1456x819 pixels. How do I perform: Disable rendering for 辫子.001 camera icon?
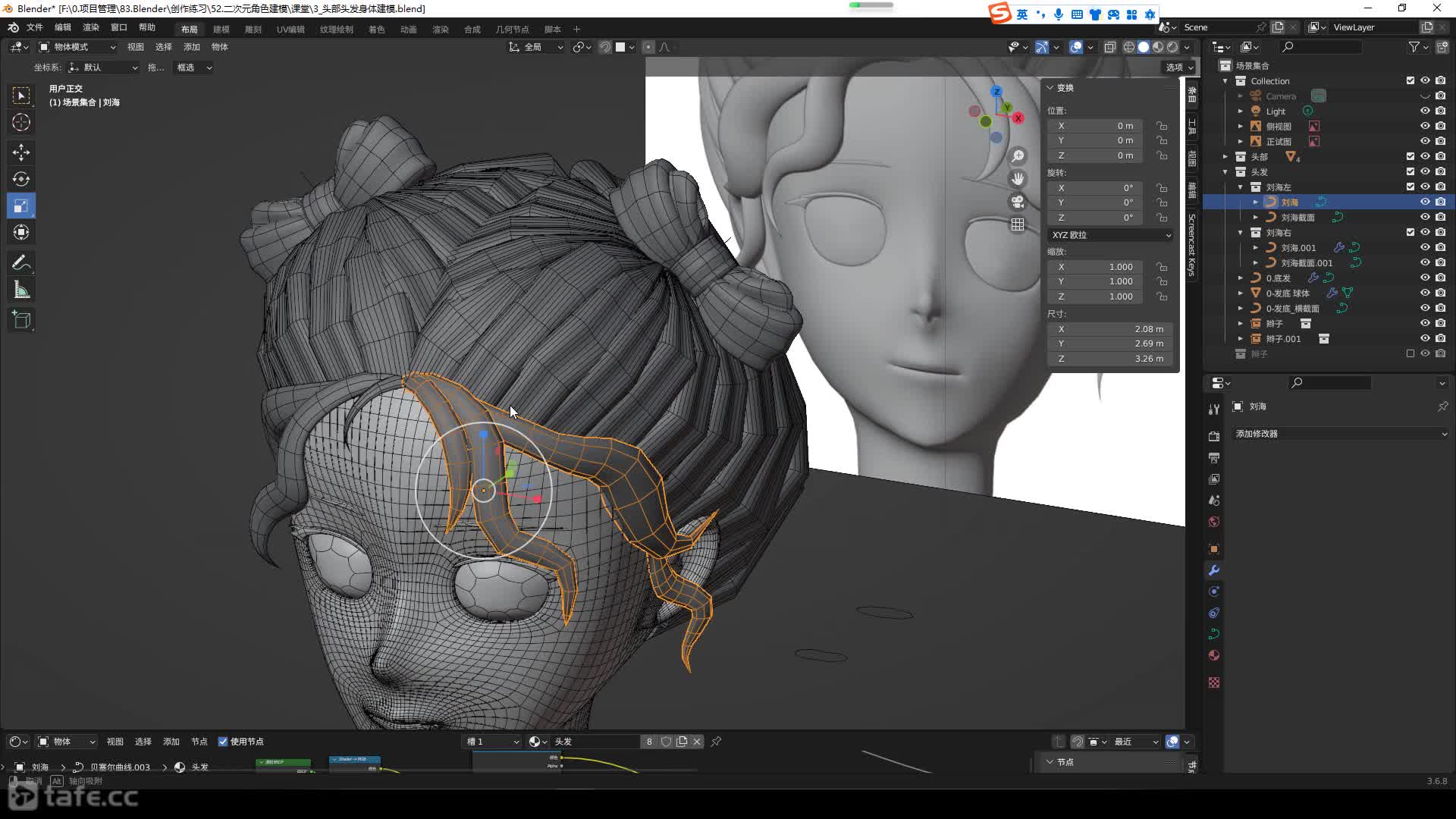[x=1441, y=338]
